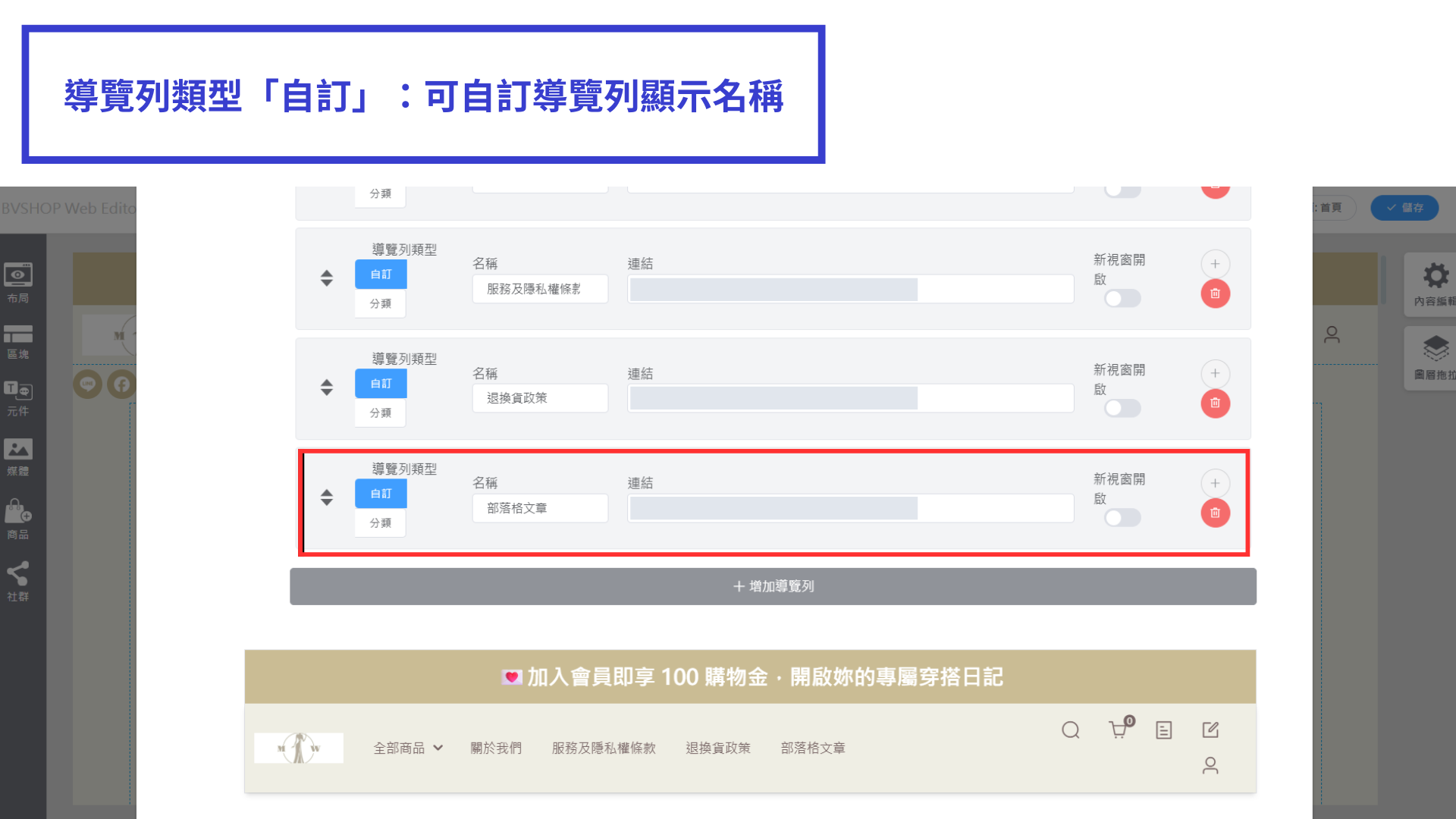The image size is (1456, 819).
Task: Toggle 新視窗開啟 for 部落格文章 row
Action: point(1122,517)
